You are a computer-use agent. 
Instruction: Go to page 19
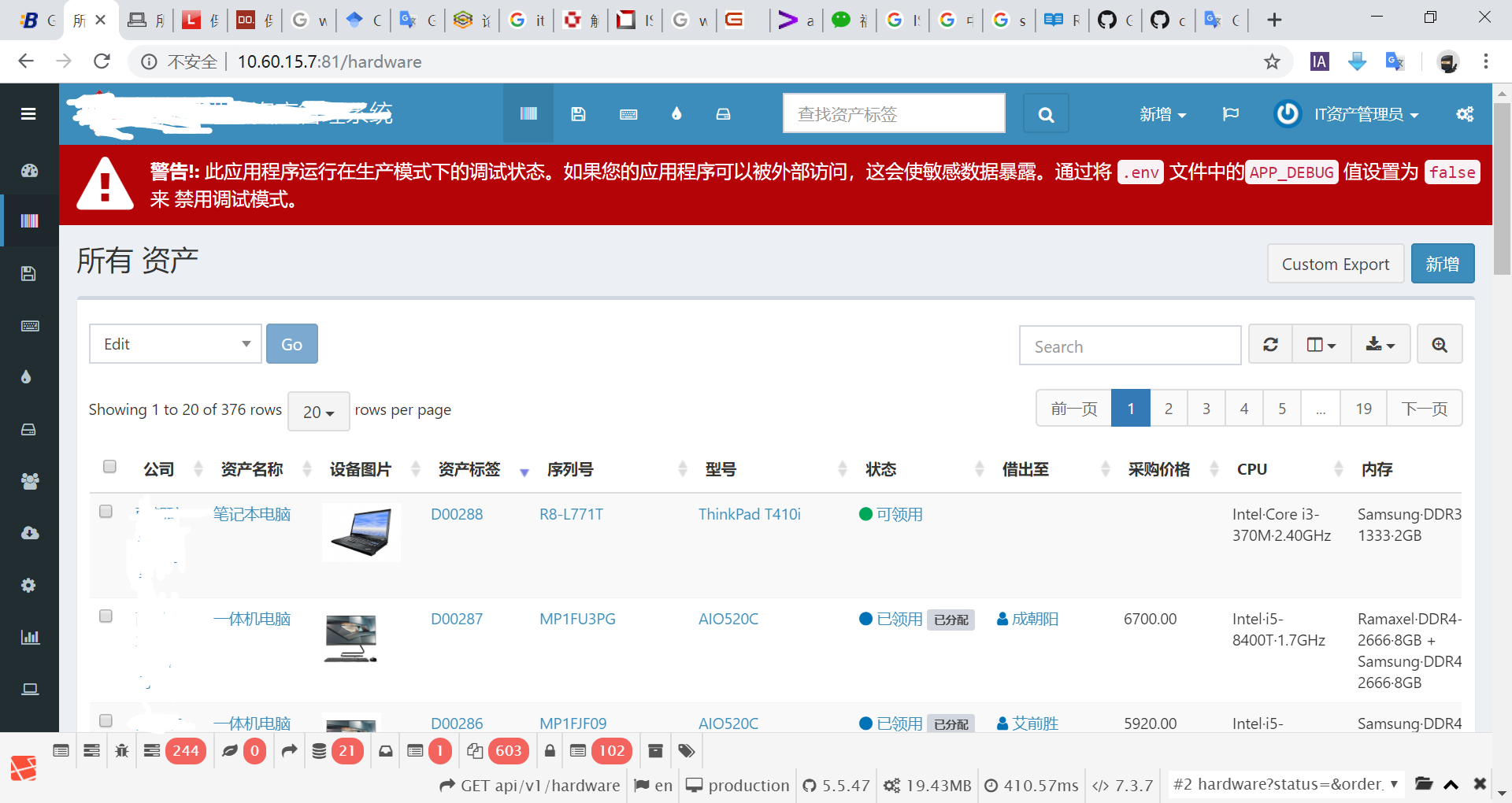coord(1363,408)
